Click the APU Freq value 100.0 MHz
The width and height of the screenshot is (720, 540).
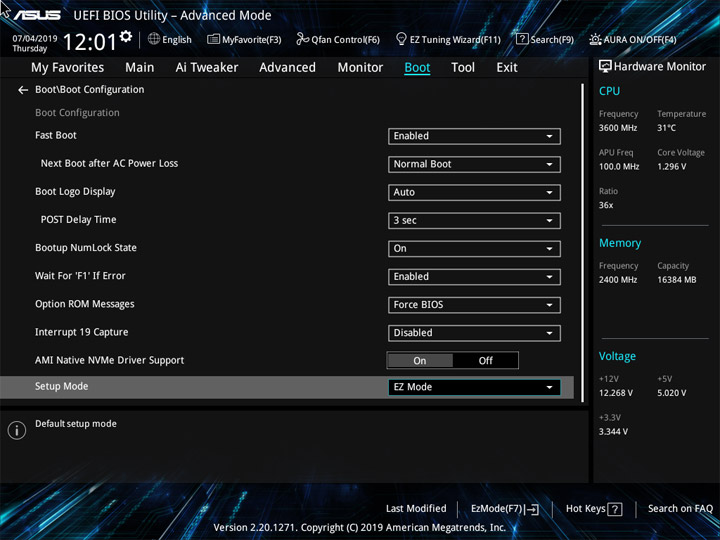pos(619,166)
